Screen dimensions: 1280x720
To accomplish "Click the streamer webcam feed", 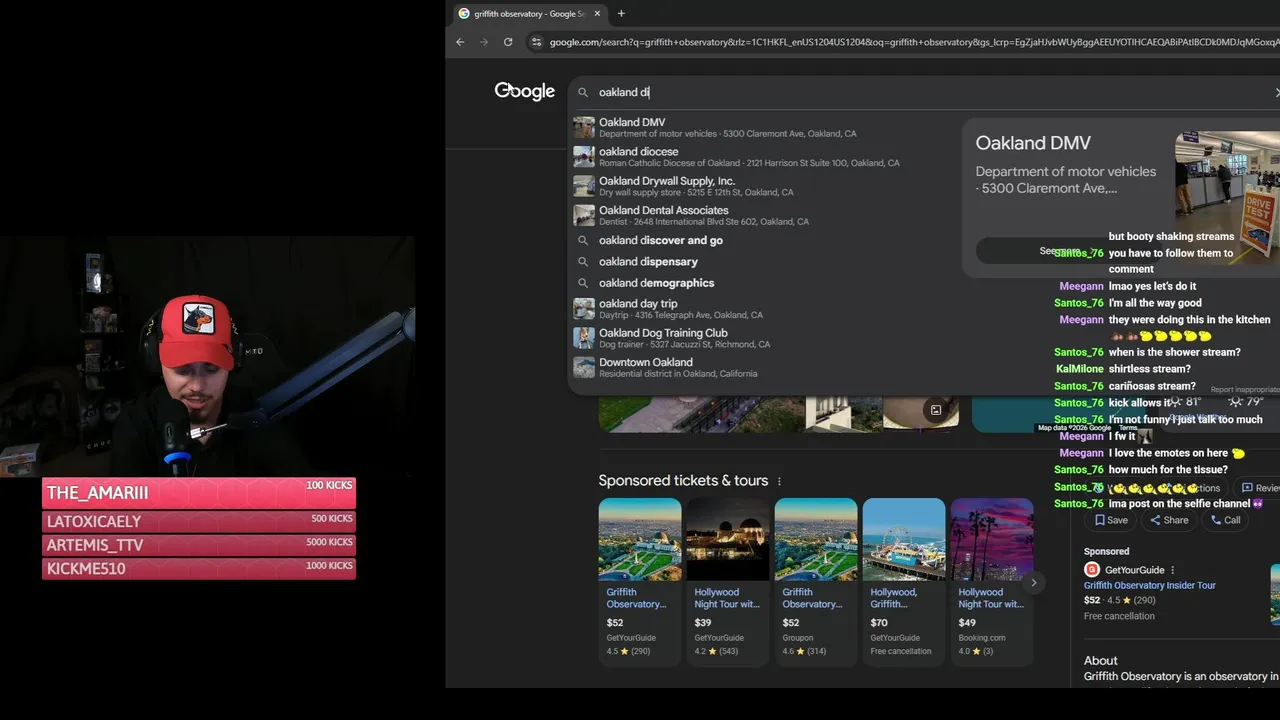I will (x=207, y=356).
